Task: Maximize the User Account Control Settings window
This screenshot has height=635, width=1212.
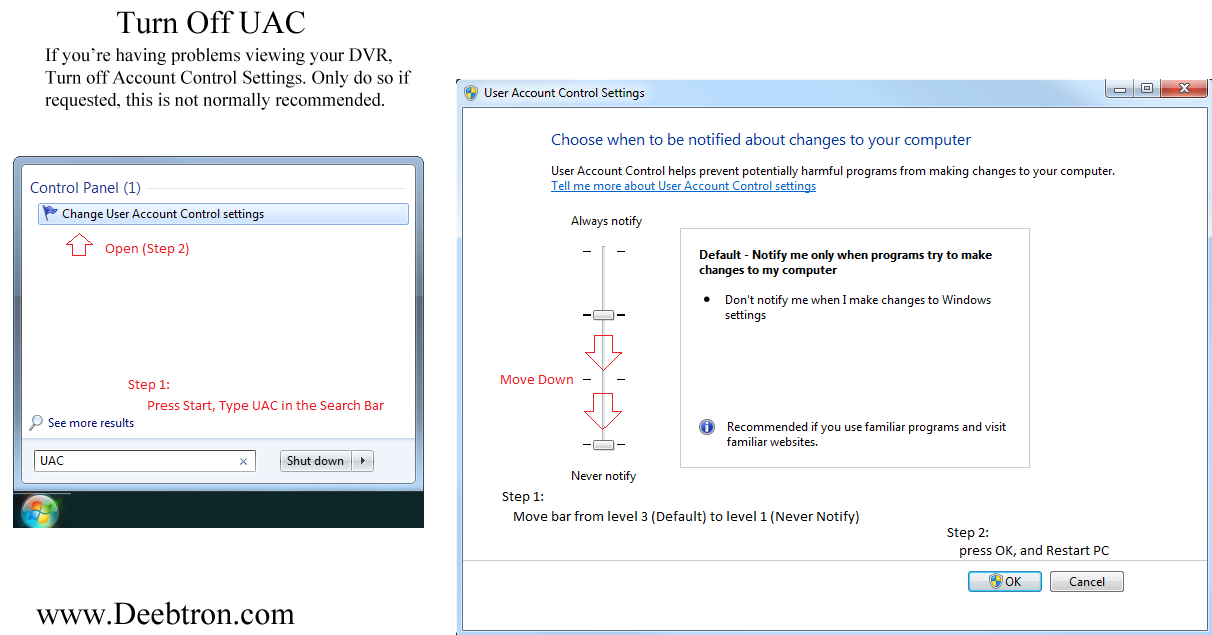Action: [x=1147, y=89]
